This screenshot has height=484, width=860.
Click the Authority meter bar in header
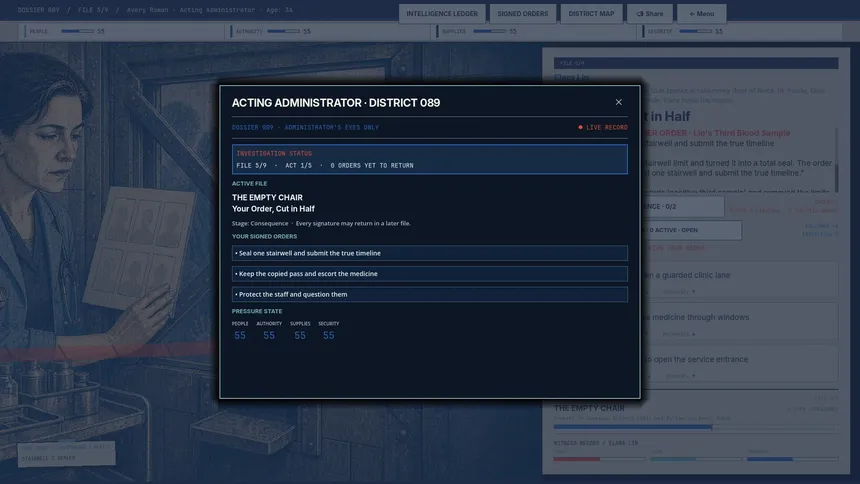point(283,31)
